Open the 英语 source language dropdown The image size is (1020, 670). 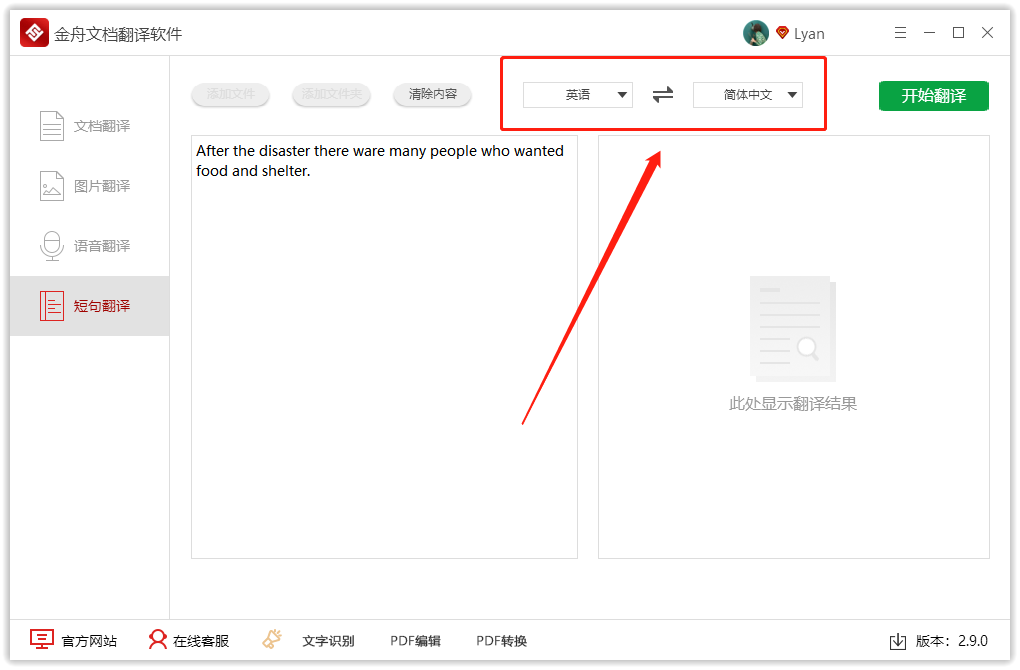tap(578, 95)
